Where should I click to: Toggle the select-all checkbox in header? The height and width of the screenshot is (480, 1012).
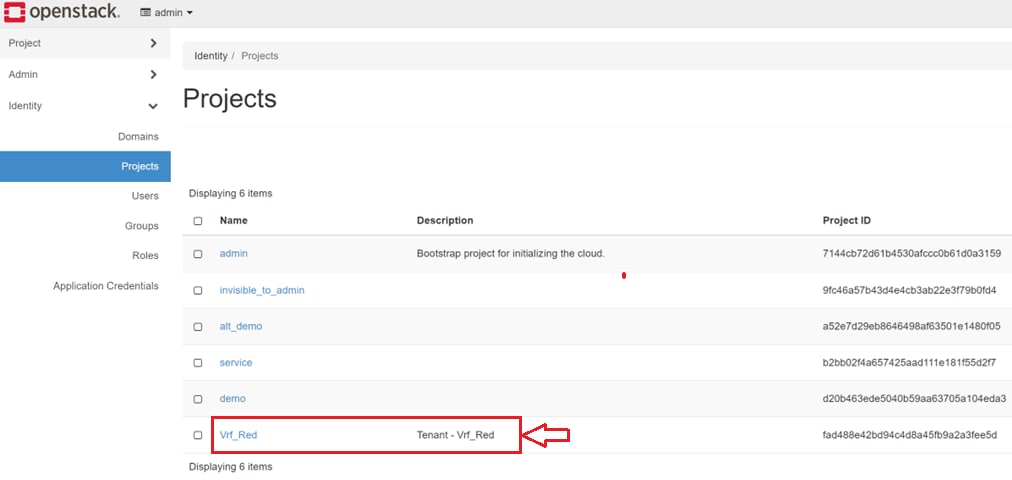[198, 221]
